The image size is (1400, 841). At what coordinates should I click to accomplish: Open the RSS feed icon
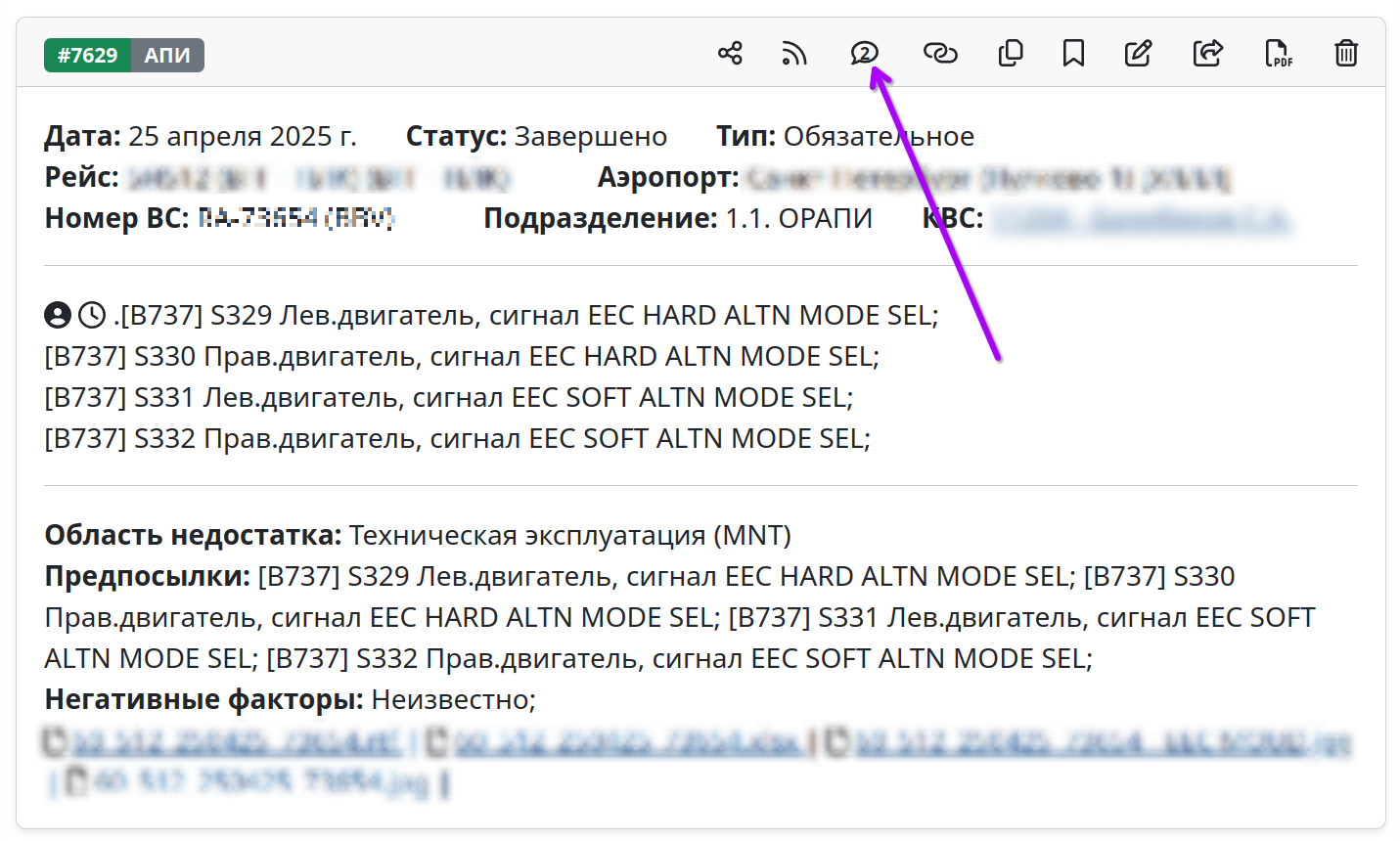pyautogui.click(x=794, y=53)
